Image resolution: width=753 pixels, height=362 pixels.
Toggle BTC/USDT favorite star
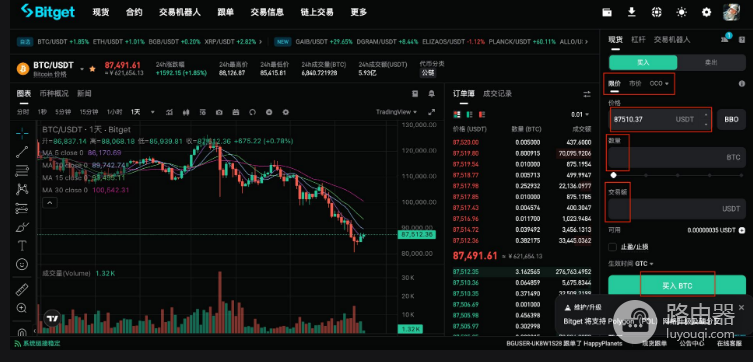point(92,69)
